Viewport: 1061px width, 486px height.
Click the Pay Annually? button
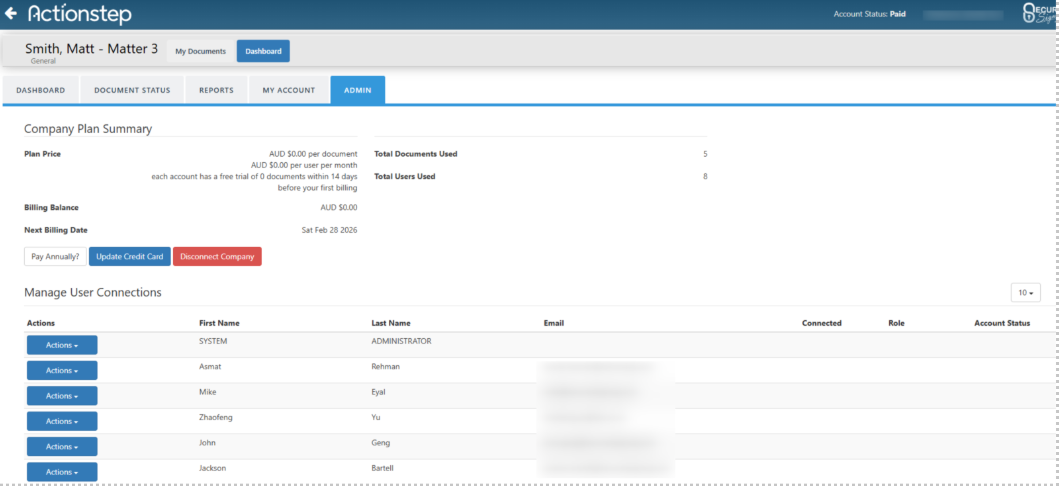[x=55, y=257]
